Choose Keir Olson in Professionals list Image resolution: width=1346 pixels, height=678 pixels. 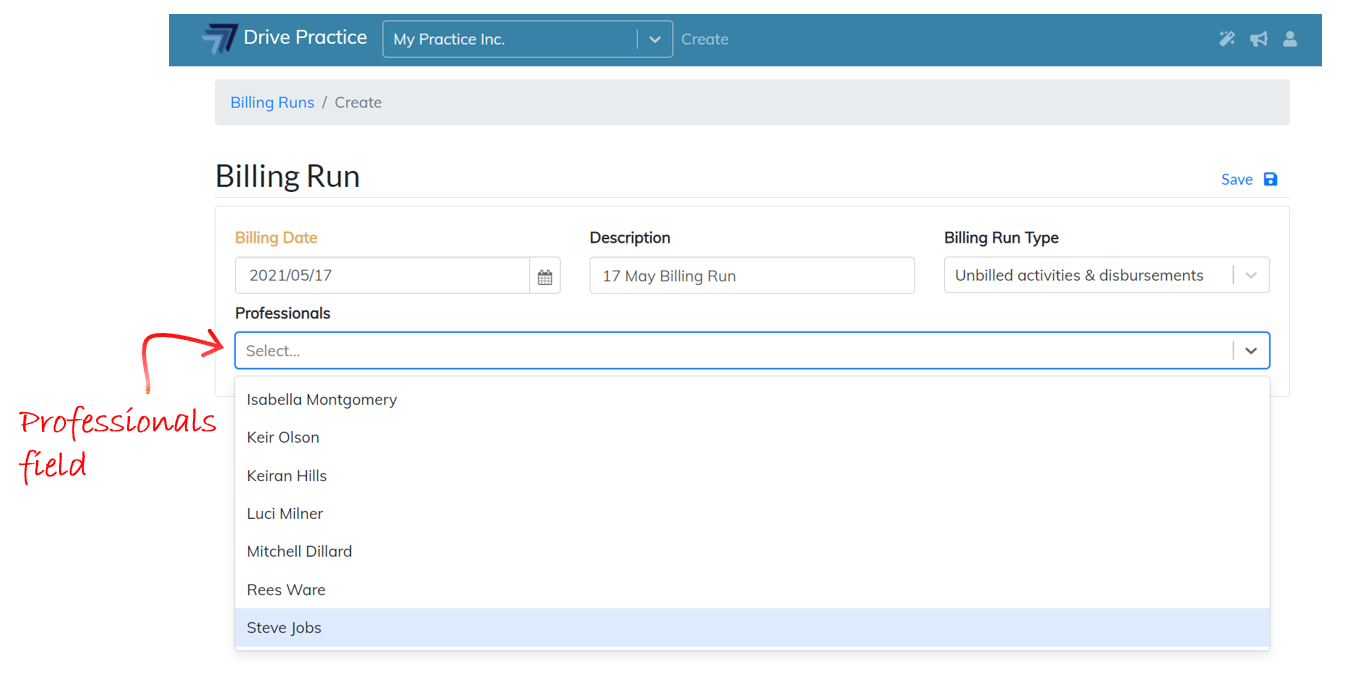(283, 438)
